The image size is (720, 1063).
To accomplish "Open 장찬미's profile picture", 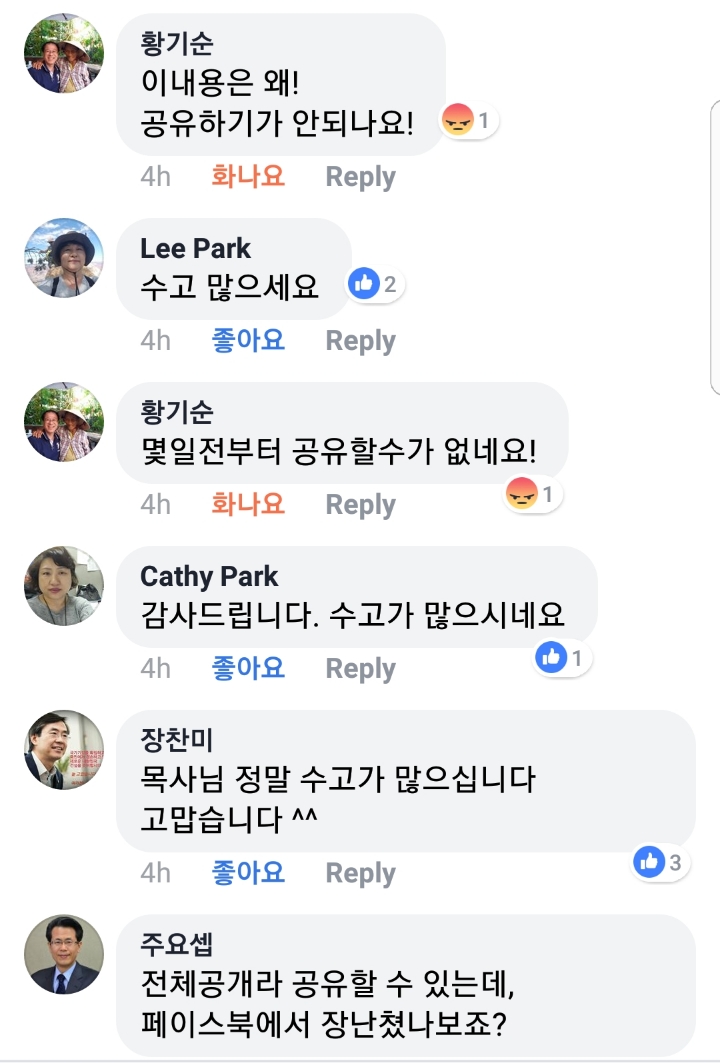I will (x=63, y=750).
